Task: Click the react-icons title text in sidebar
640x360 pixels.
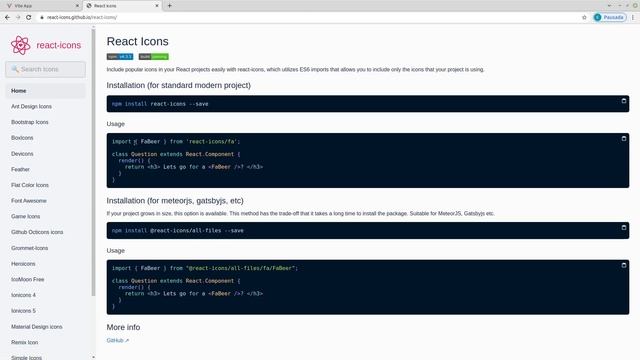Action: click(x=59, y=45)
